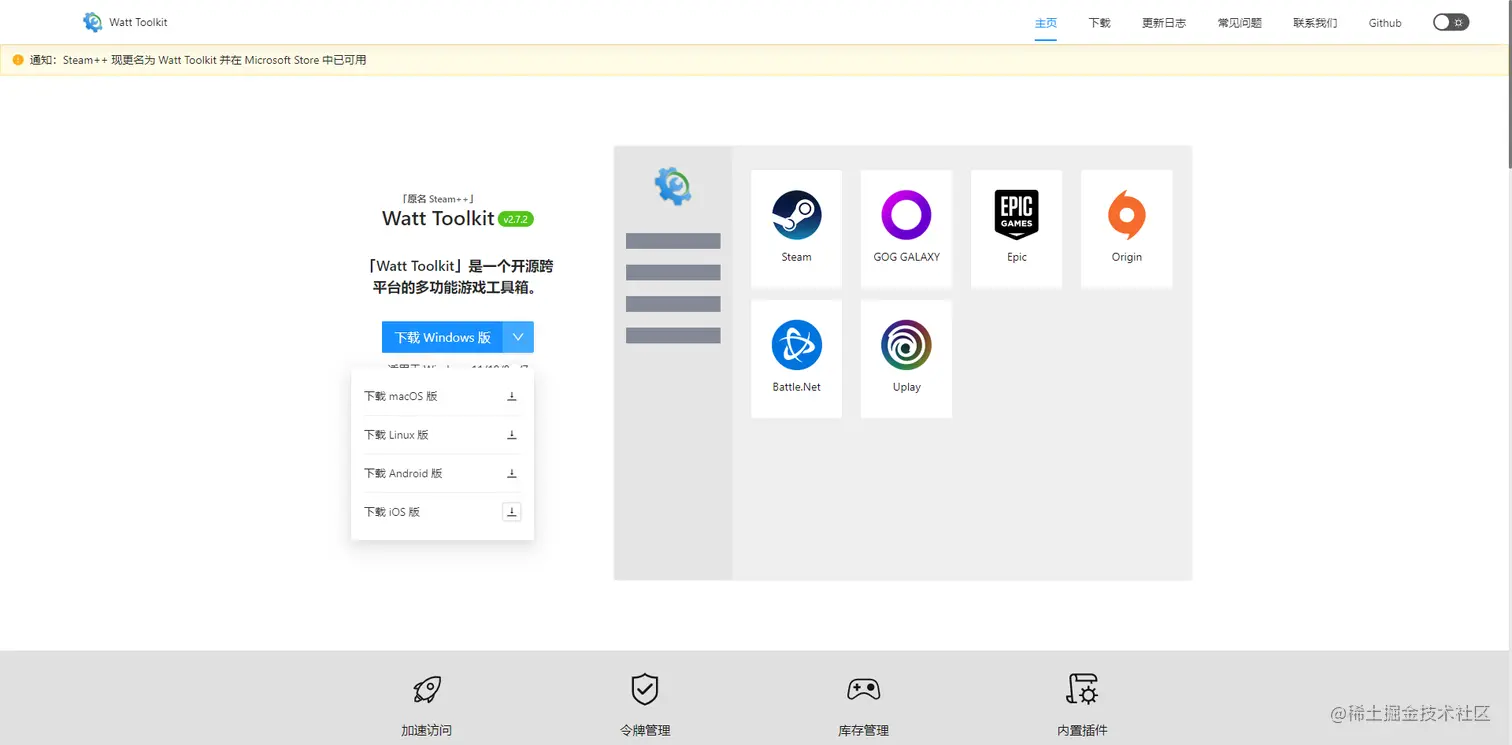Select the Epic Games platform card
1512x745 pixels.
(1016, 229)
